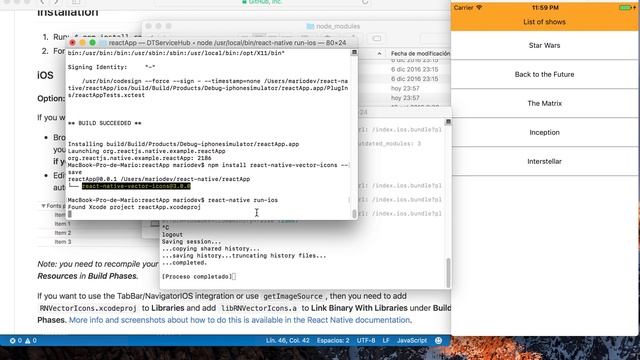
Task: Click the back Terminal top-right marker icon
Action: point(448,122)
